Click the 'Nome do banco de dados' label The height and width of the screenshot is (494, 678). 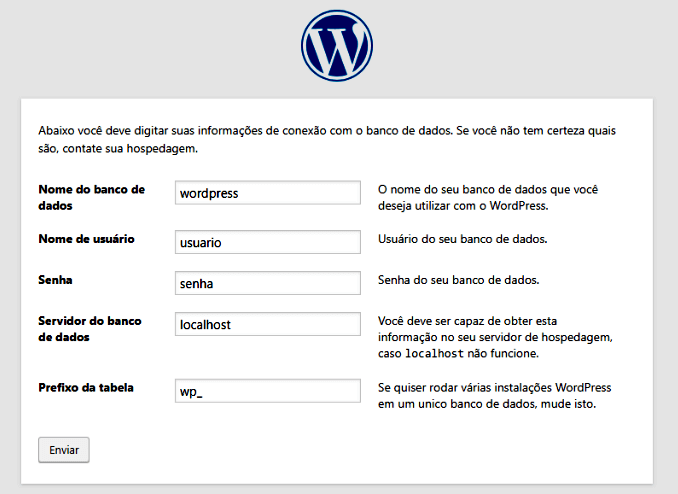pos(92,197)
